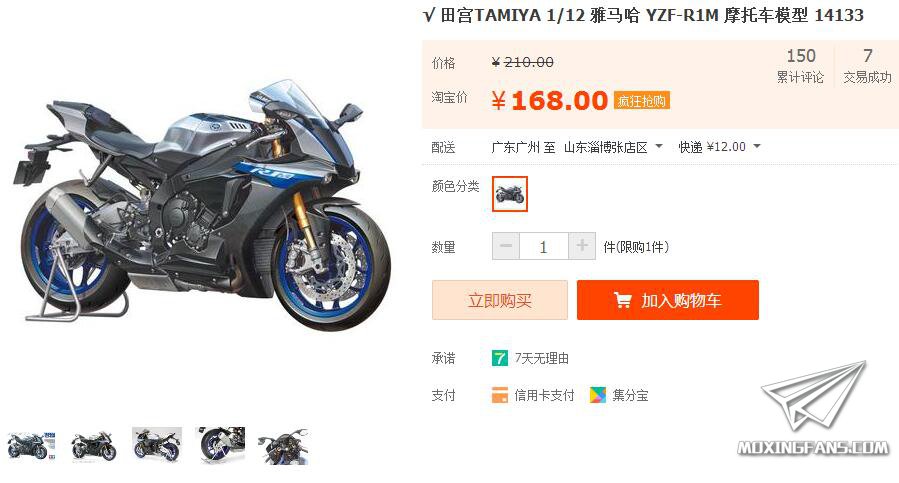The height and width of the screenshot is (483, 899).
Task: Decrease quantity with the minus button
Action: 506,246
